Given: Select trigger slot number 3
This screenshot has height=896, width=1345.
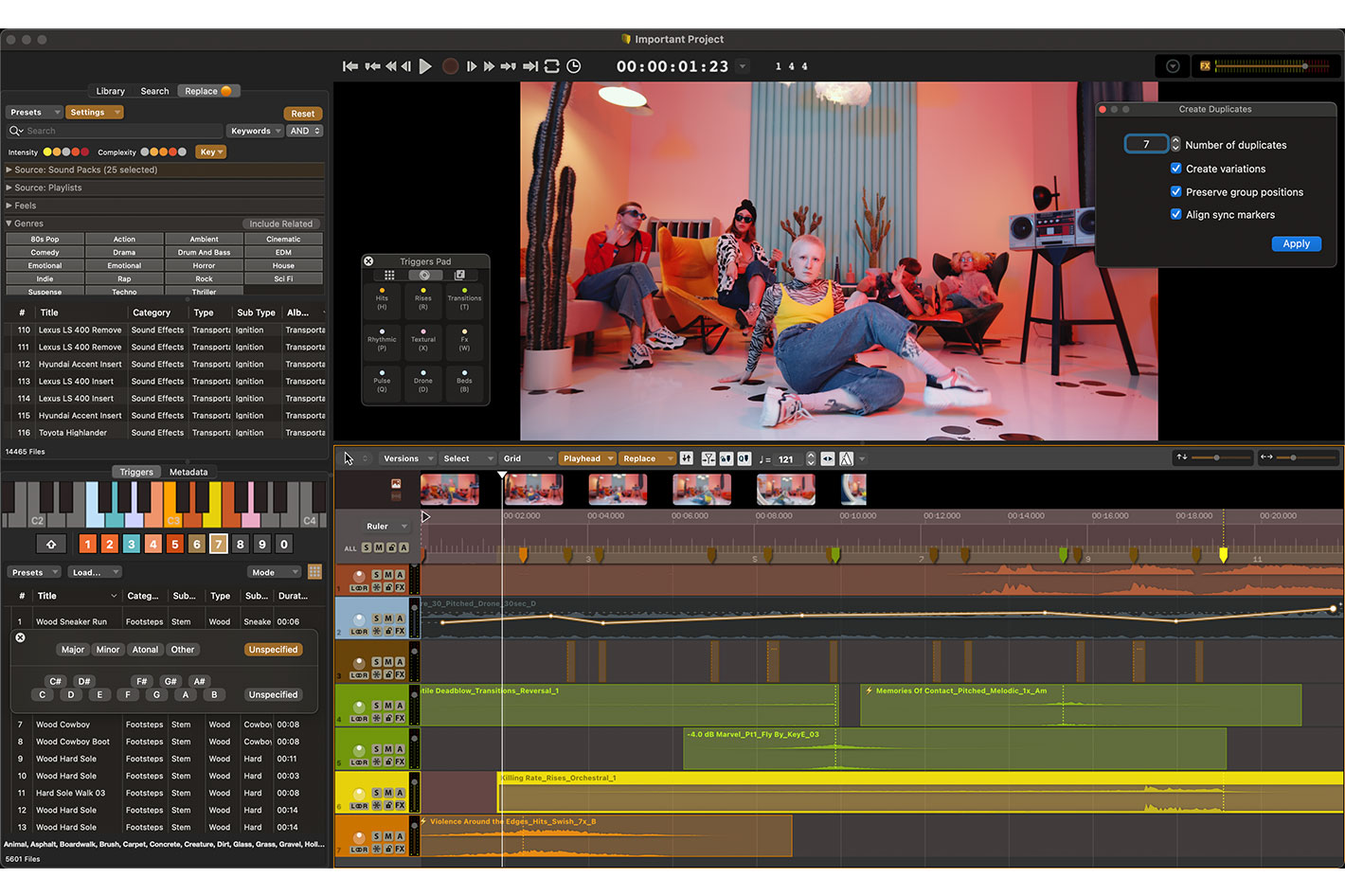Looking at the screenshot, I should (131, 544).
